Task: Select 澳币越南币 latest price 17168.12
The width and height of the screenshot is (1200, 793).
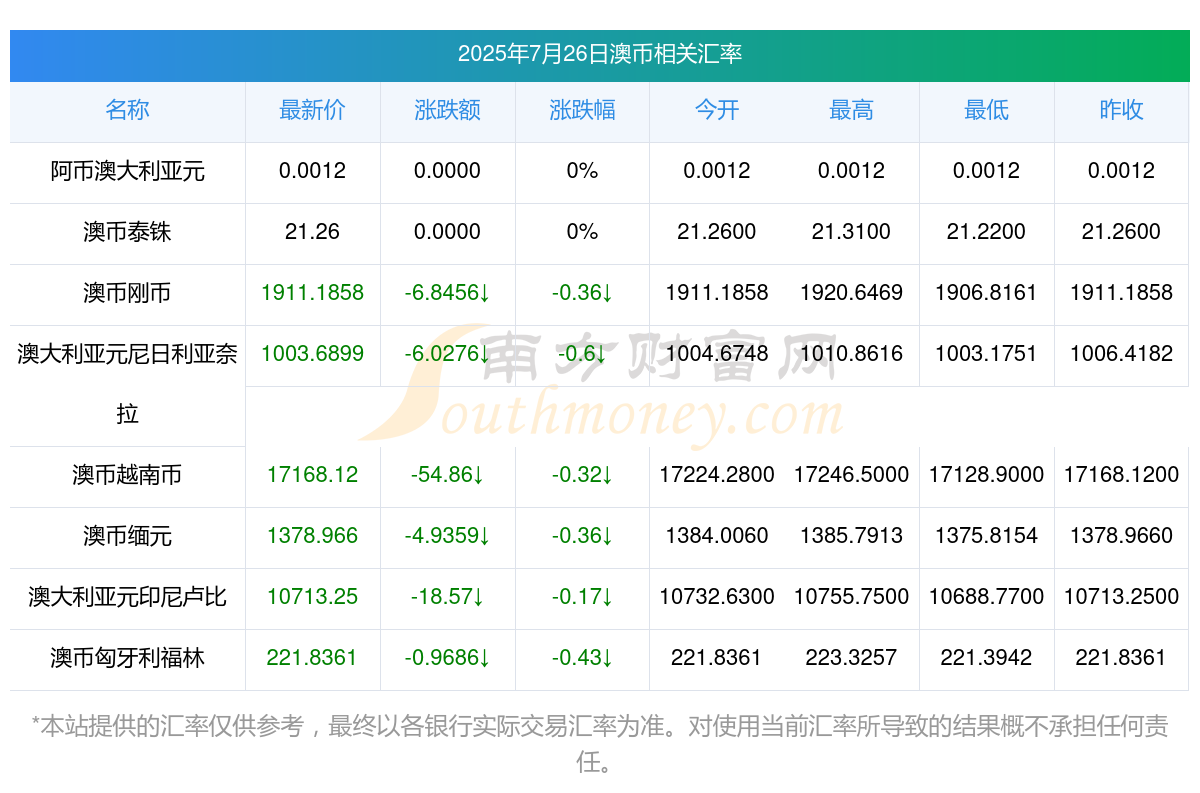Action: point(312,475)
